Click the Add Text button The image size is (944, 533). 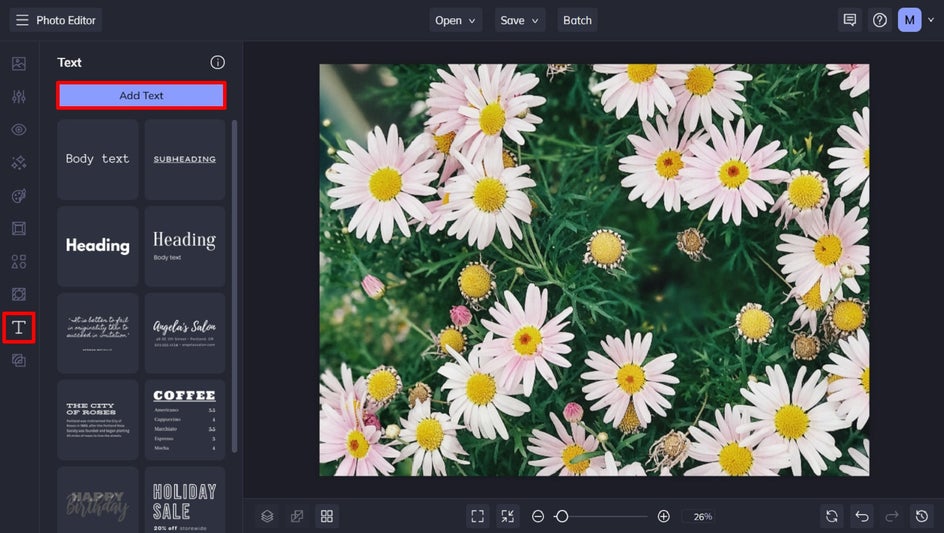point(141,96)
